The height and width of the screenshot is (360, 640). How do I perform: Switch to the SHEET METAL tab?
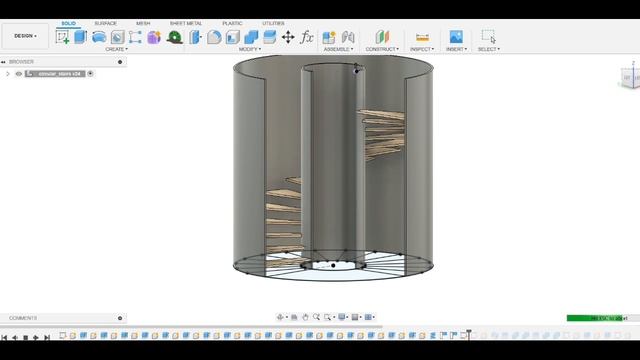186,24
